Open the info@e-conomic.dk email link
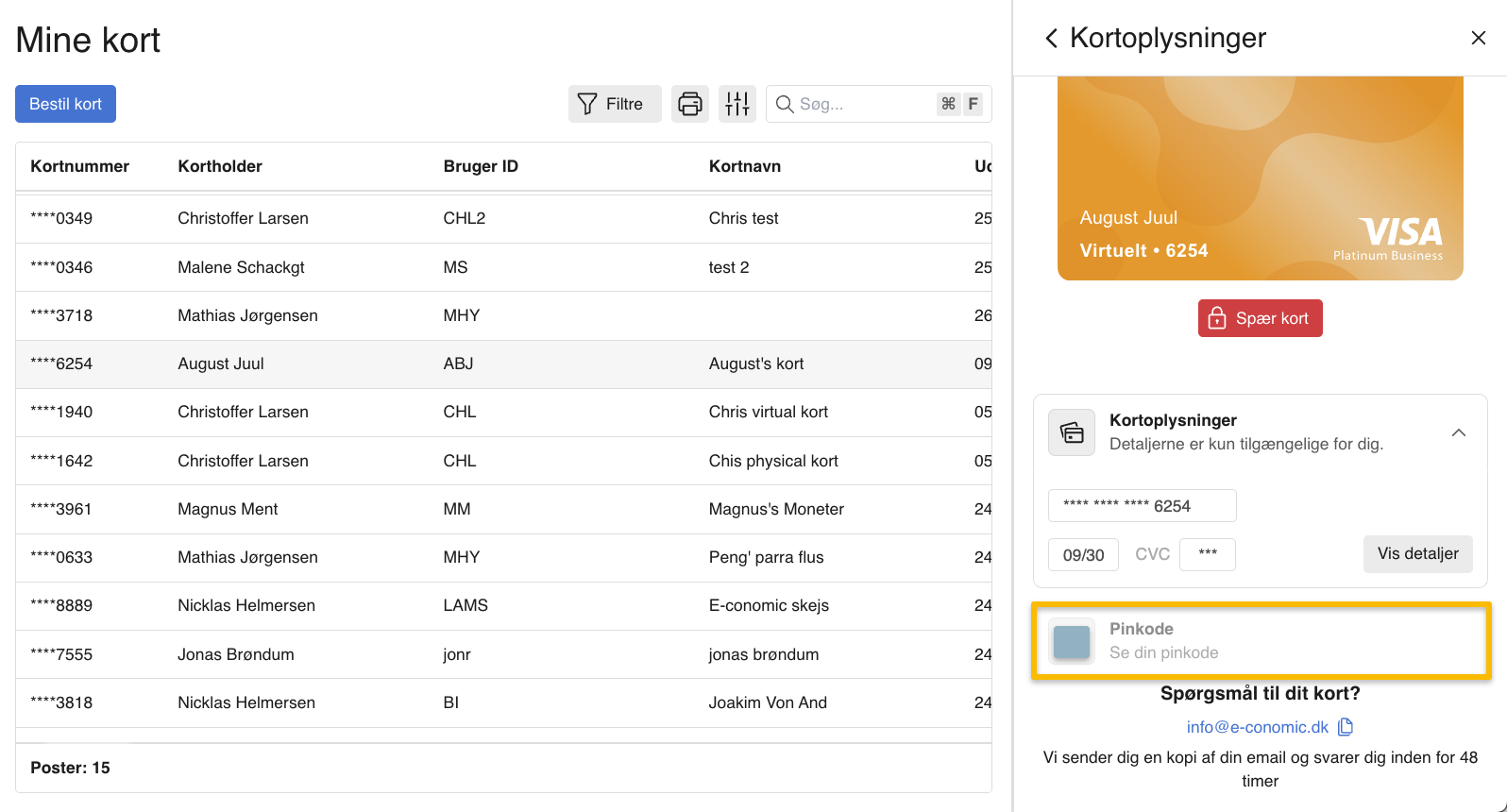 point(1257,727)
